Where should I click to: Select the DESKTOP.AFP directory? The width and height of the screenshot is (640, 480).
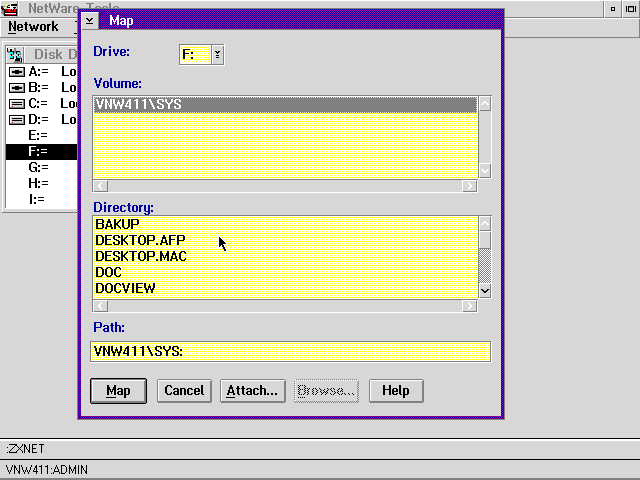point(285,240)
